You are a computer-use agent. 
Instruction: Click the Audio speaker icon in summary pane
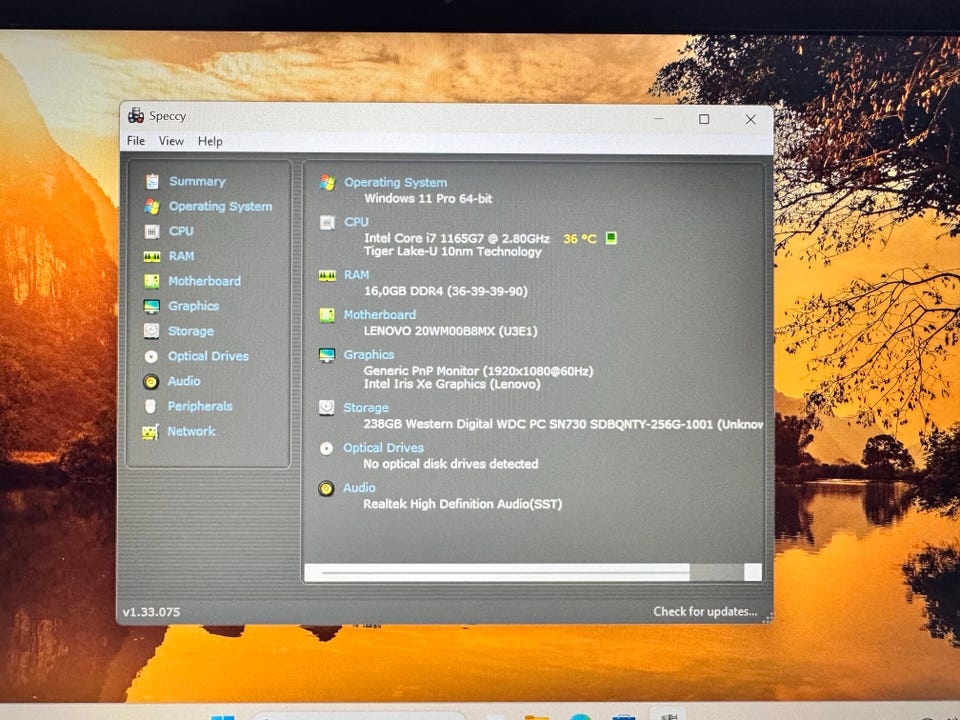tap(326, 488)
